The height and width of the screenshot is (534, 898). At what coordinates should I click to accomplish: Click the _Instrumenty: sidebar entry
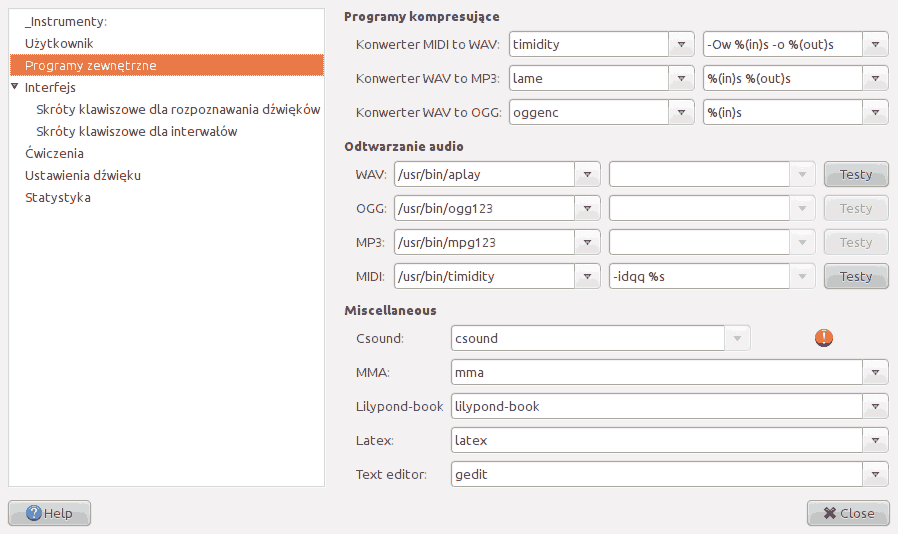coord(65,21)
